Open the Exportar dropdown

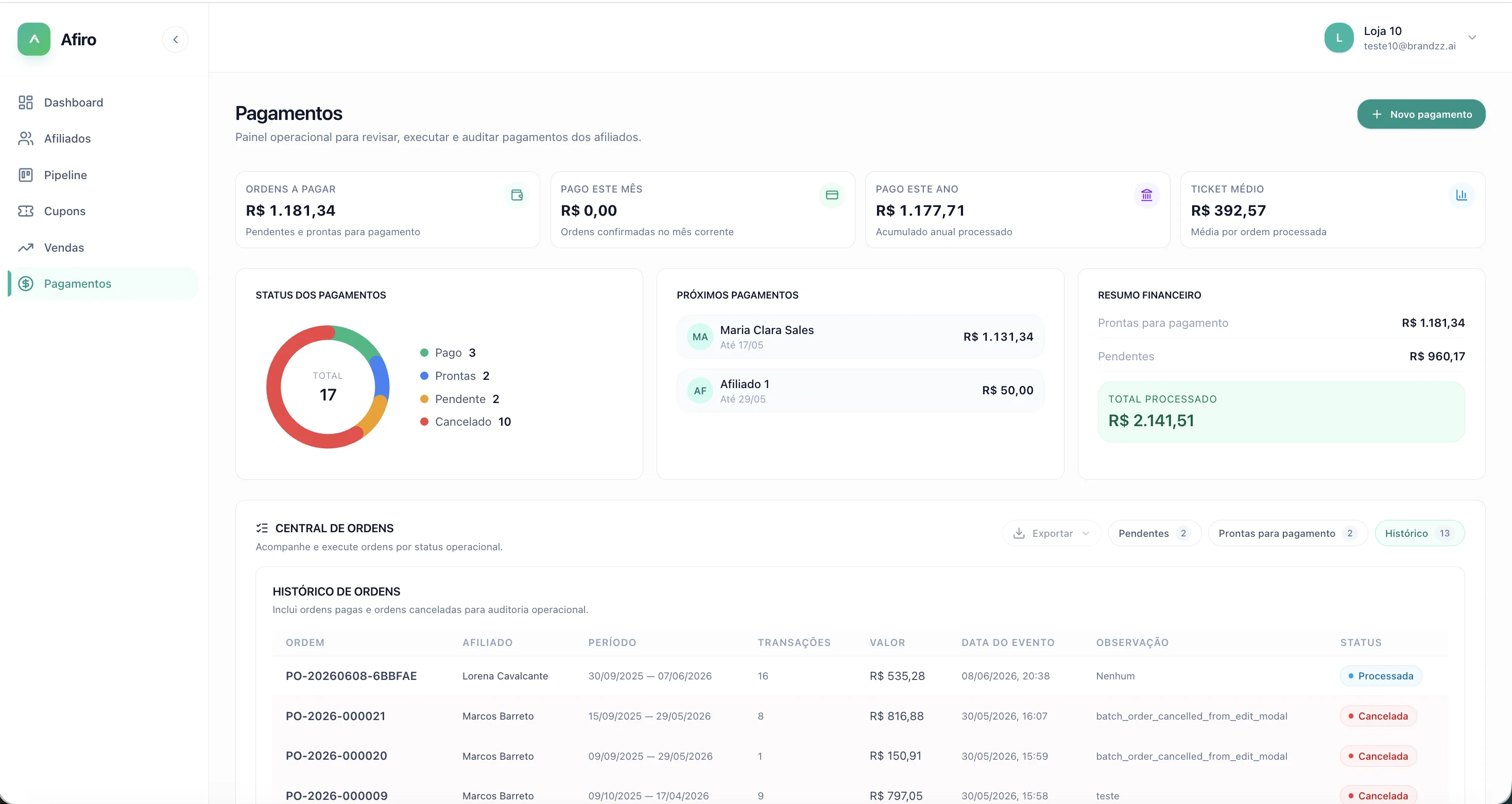click(x=1051, y=533)
